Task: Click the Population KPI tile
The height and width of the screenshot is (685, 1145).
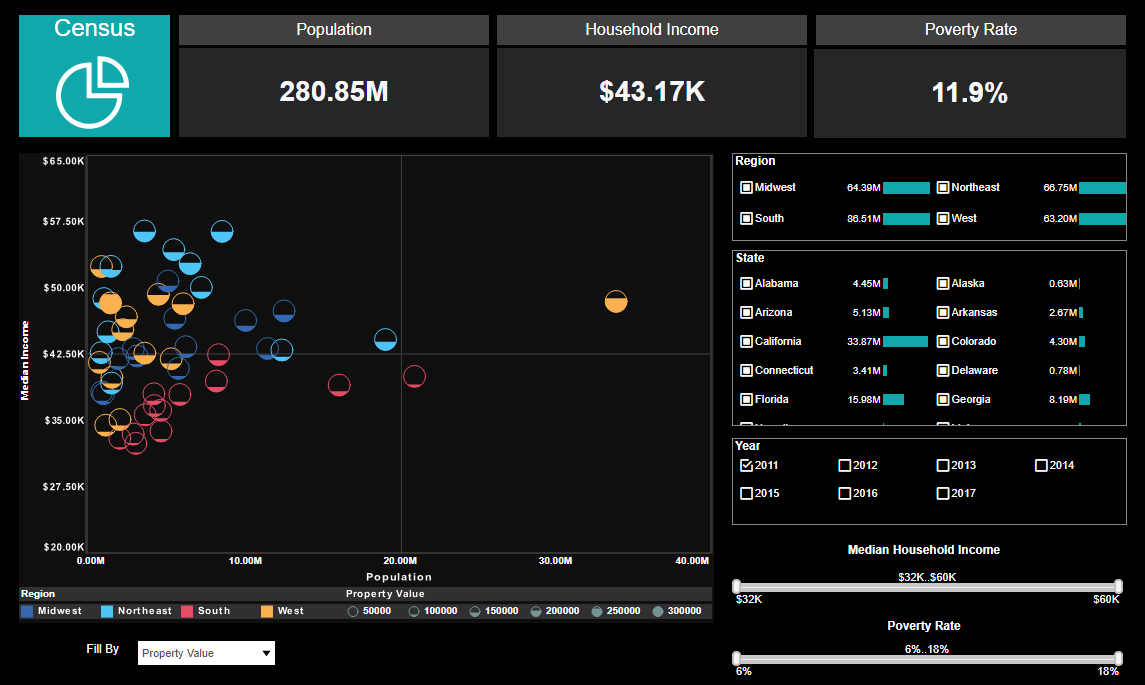Action: click(333, 91)
